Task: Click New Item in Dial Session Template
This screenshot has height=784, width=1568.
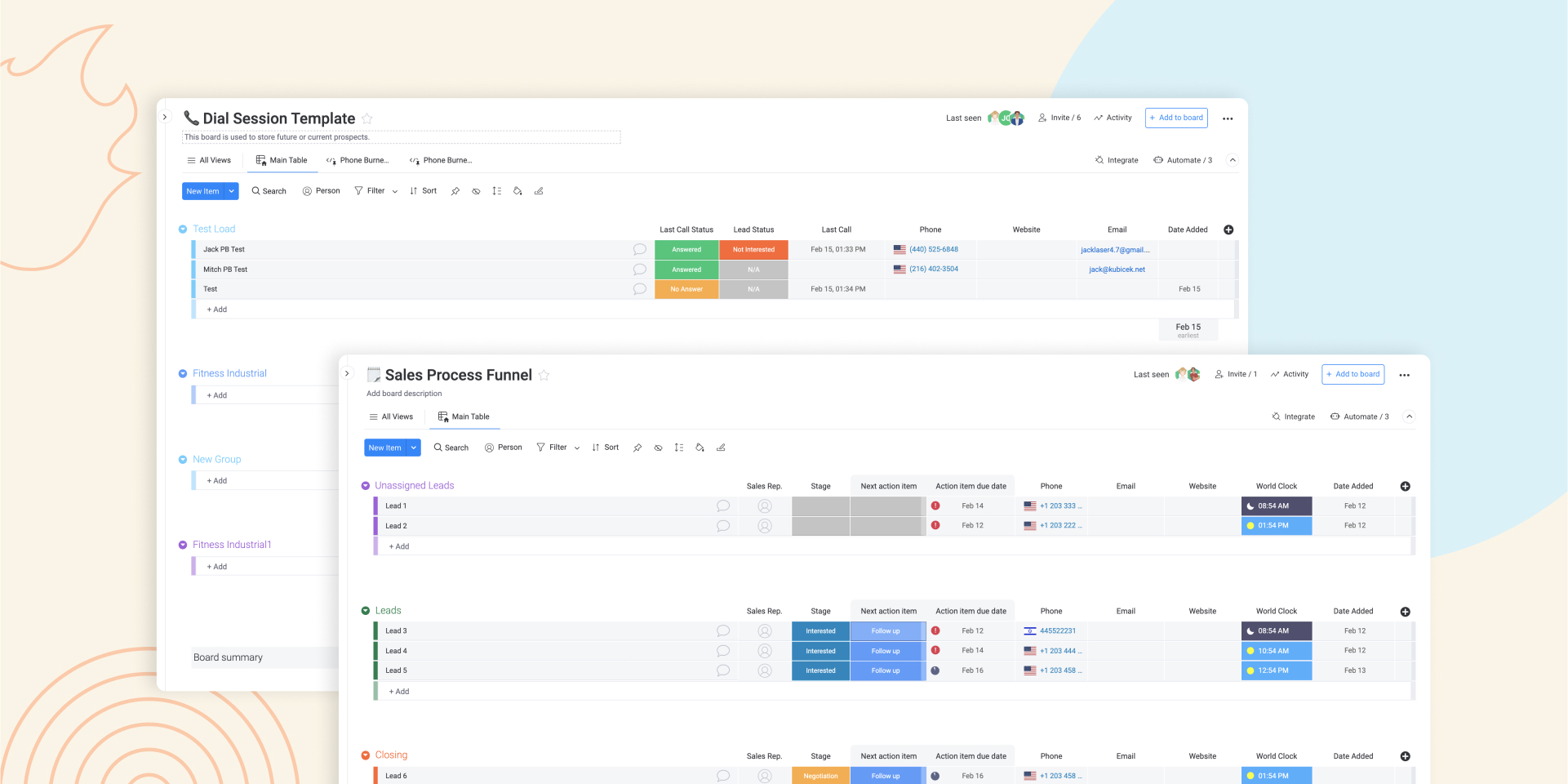Action: pos(202,191)
